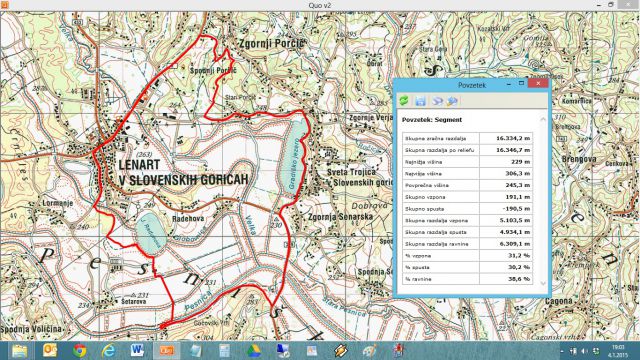The width and height of the screenshot is (640, 360).
Task: Click the clock in the system tray
Action: [619, 351]
